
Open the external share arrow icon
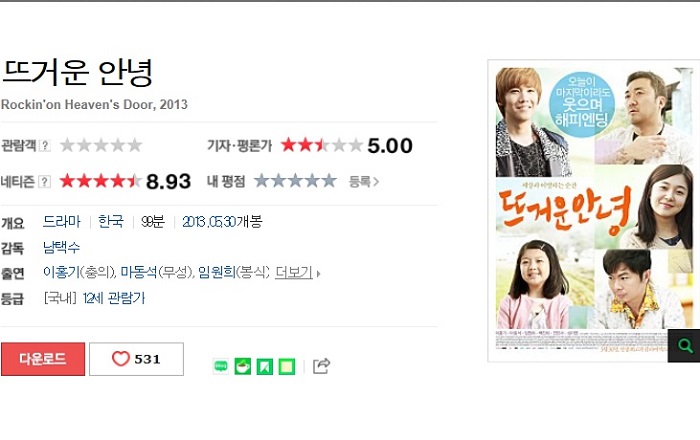pyautogui.click(x=321, y=366)
